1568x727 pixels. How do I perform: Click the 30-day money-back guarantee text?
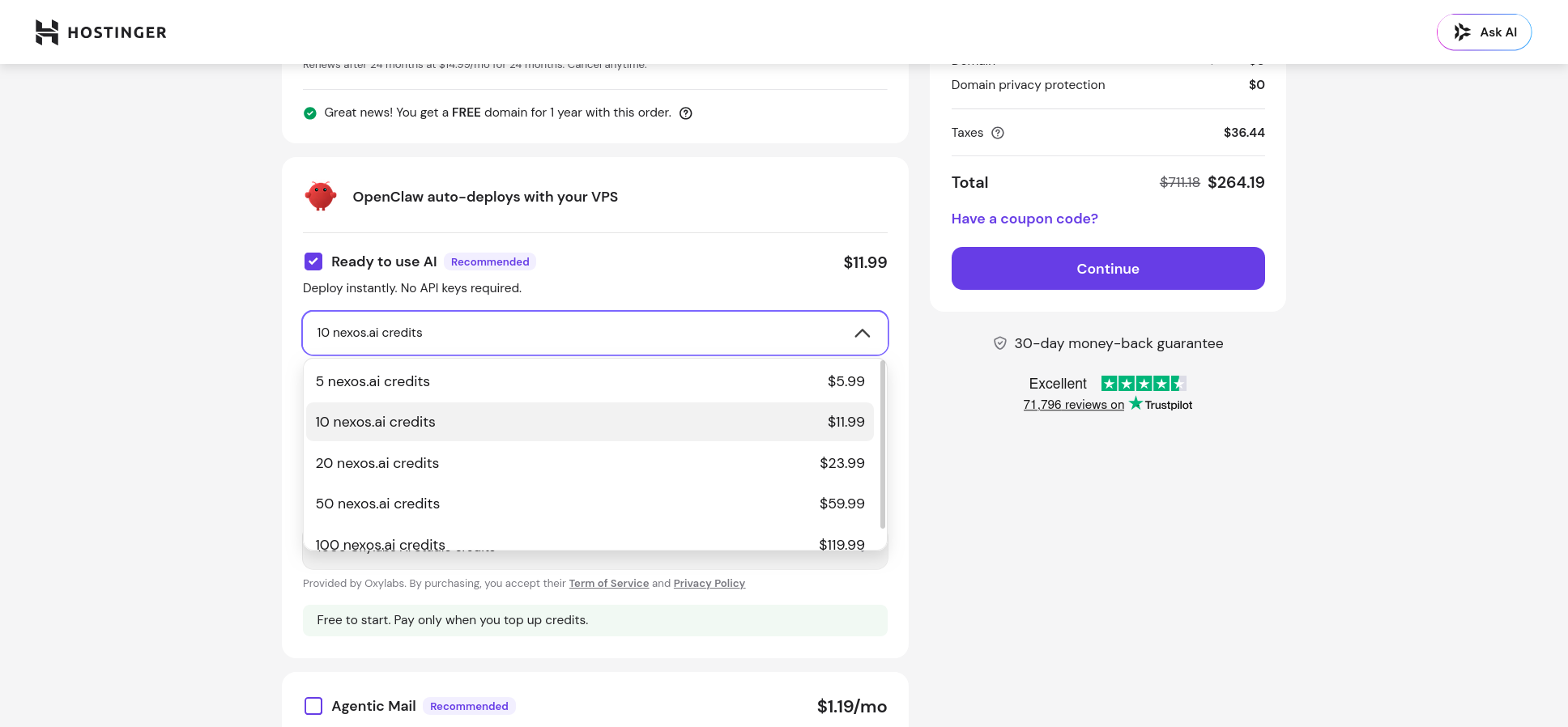pos(1118,343)
